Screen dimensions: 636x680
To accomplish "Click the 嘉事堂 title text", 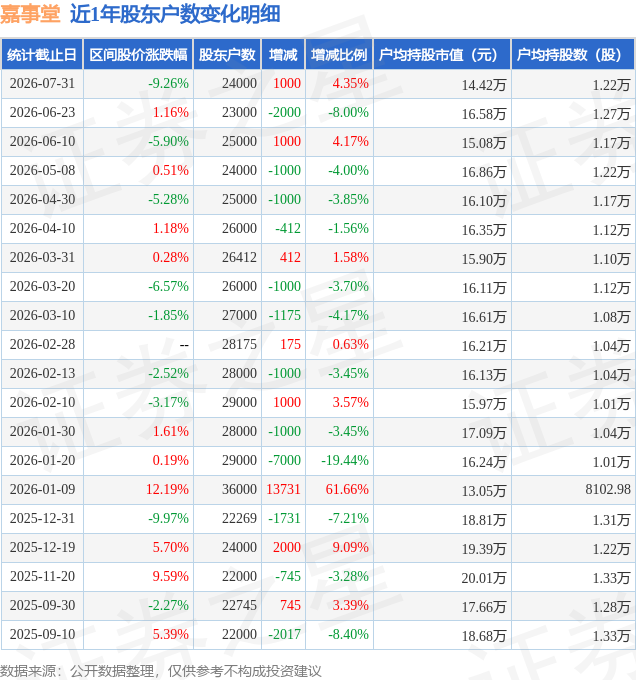I will click(x=30, y=14).
